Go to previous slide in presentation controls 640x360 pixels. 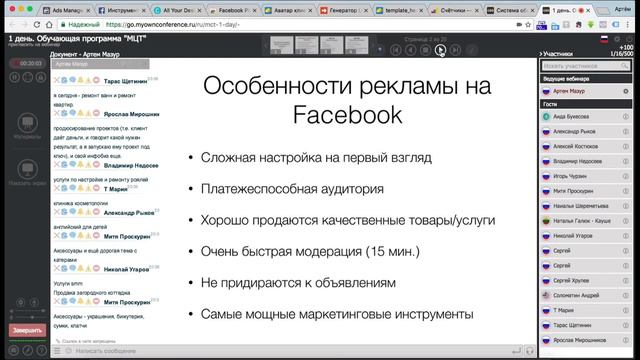click(x=411, y=50)
